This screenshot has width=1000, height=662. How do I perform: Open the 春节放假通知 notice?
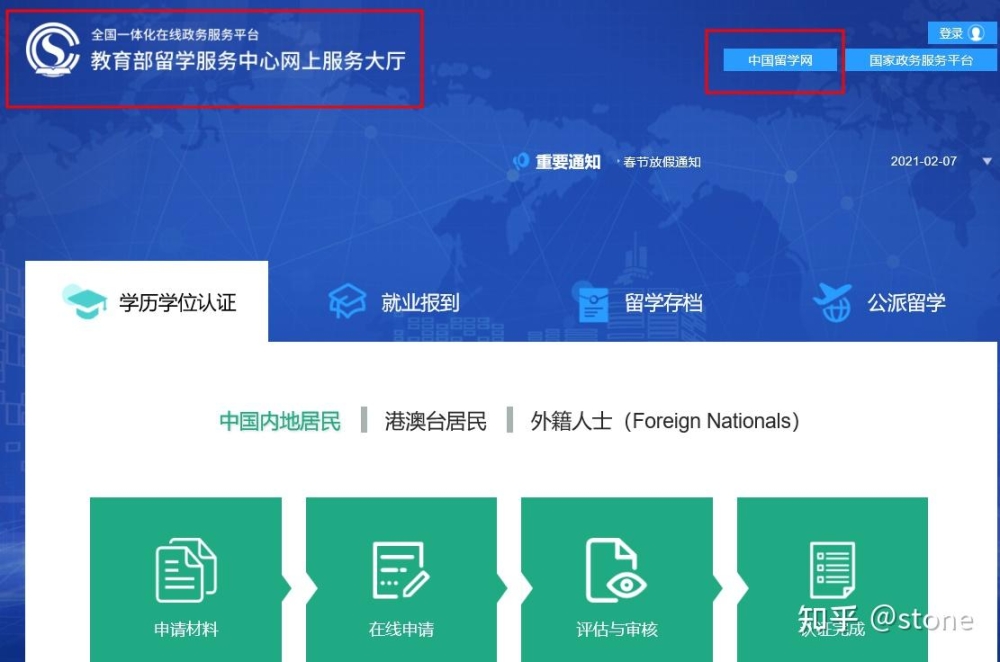661,162
